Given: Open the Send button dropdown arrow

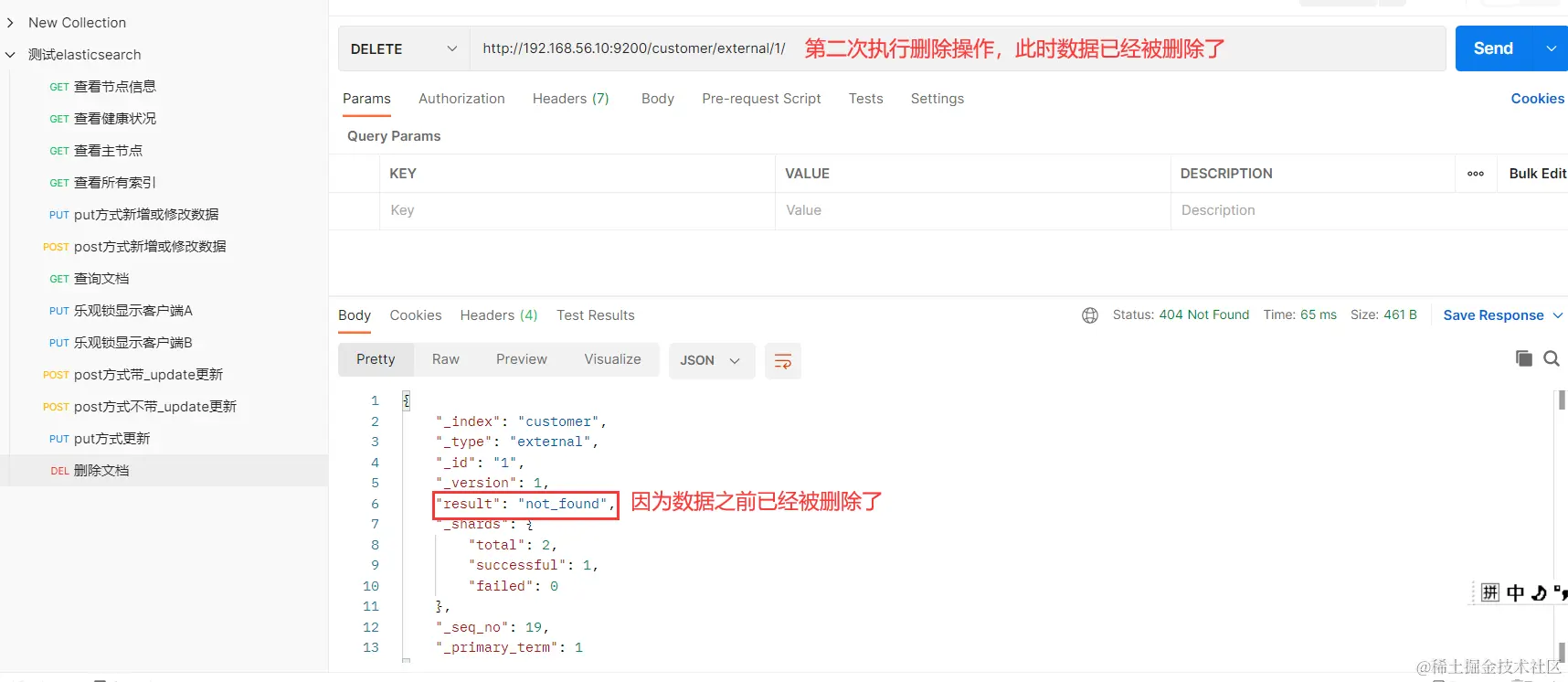Looking at the screenshot, I should pyautogui.click(x=1551, y=48).
